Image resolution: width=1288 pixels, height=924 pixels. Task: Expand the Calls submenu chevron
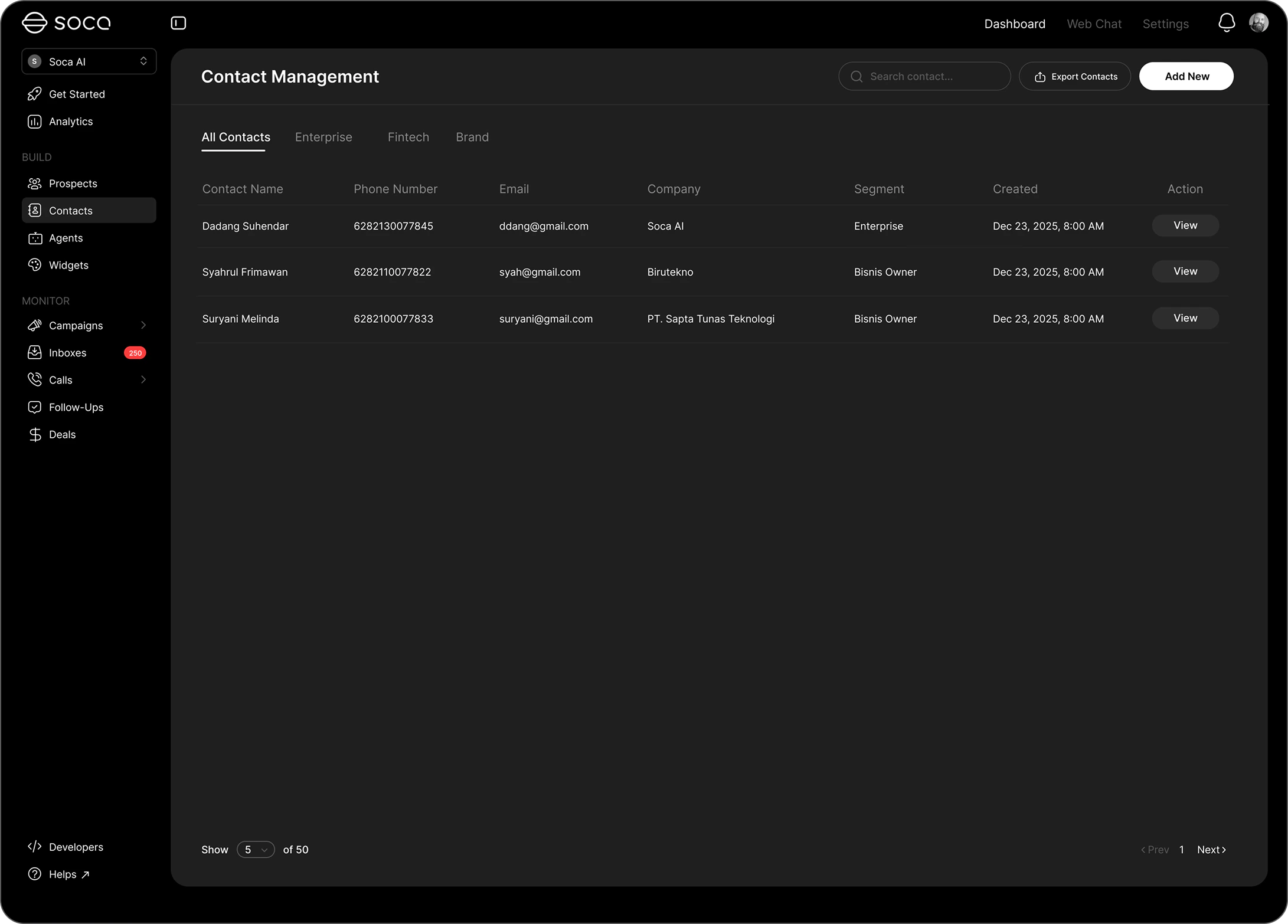coord(143,379)
